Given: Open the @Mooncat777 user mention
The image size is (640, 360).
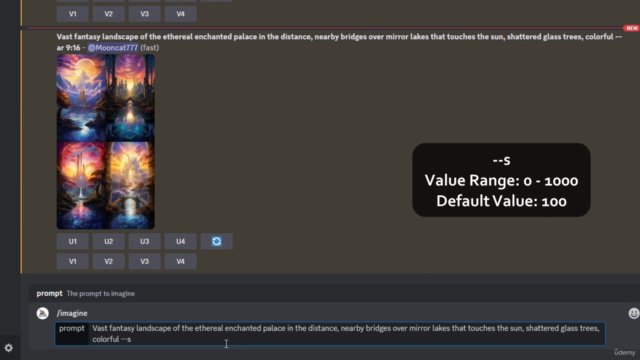Looking at the screenshot, I should click(113, 47).
